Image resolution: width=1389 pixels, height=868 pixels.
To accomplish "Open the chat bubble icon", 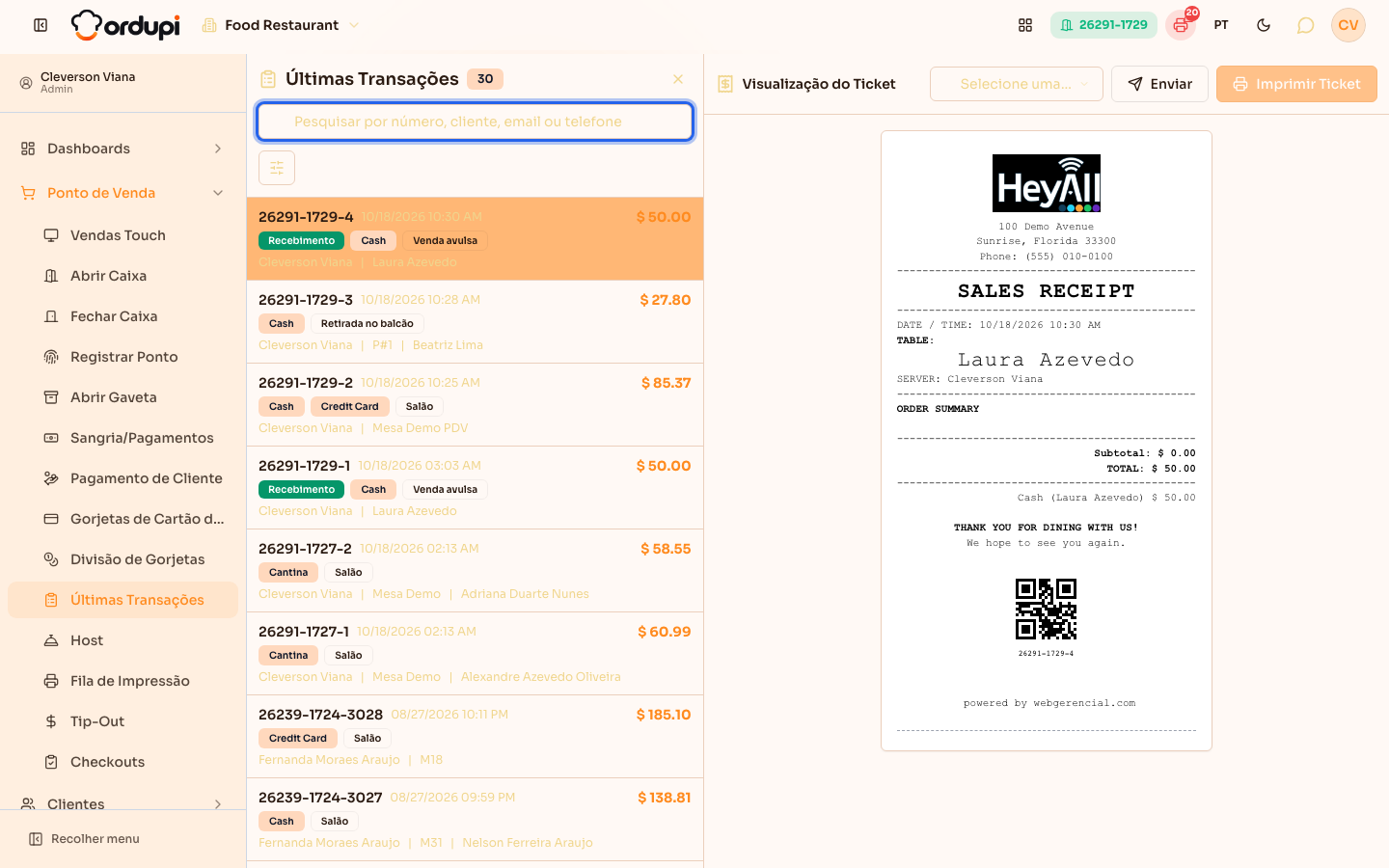I will [x=1305, y=25].
